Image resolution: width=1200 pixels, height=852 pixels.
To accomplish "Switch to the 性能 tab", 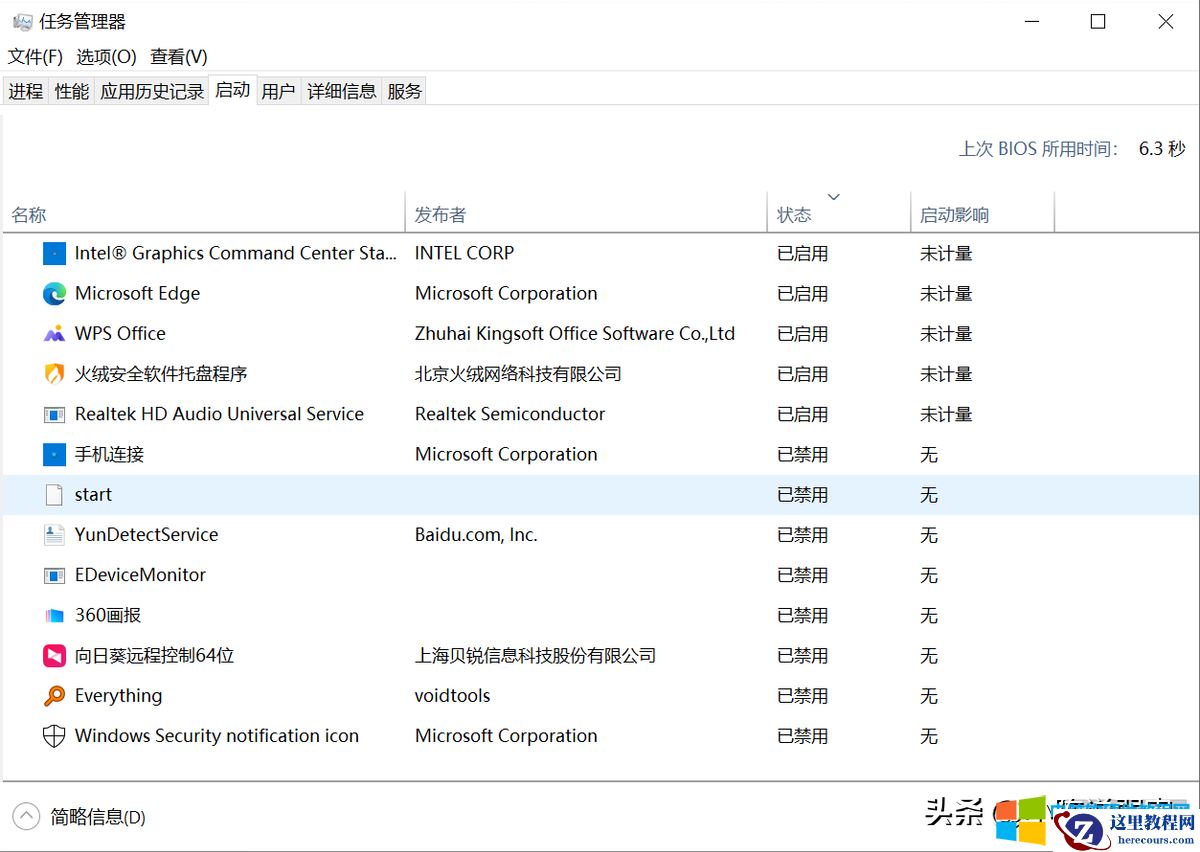I will pos(70,90).
